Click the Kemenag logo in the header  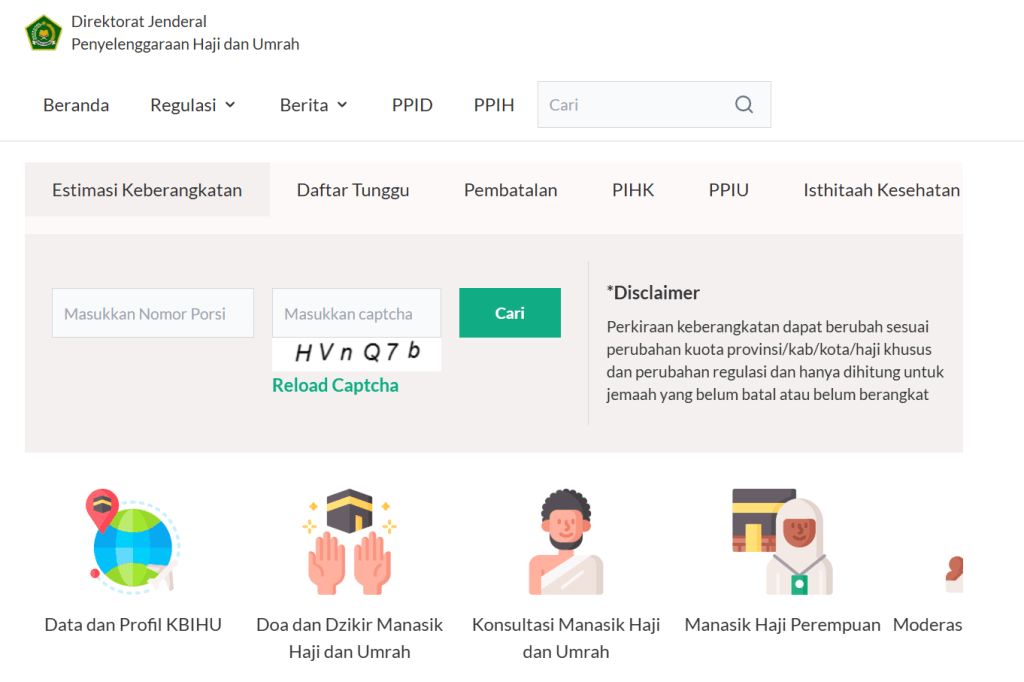coord(43,33)
